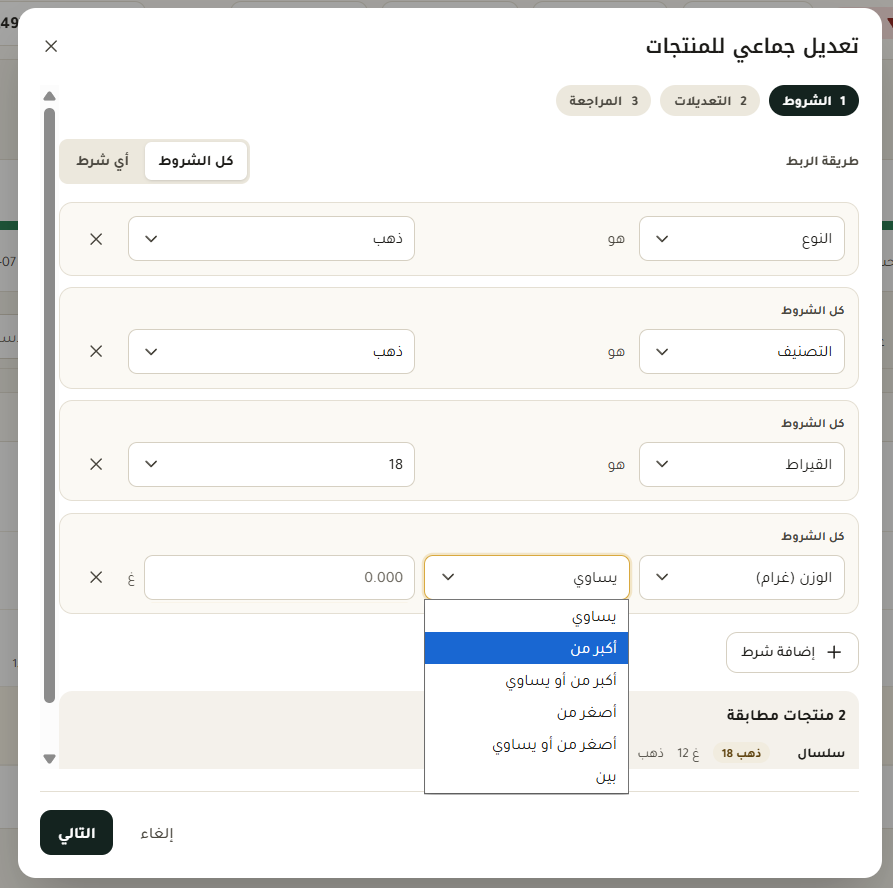Click إلغاء to cancel
Image resolution: width=893 pixels, height=888 pixels.
[157, 833]
